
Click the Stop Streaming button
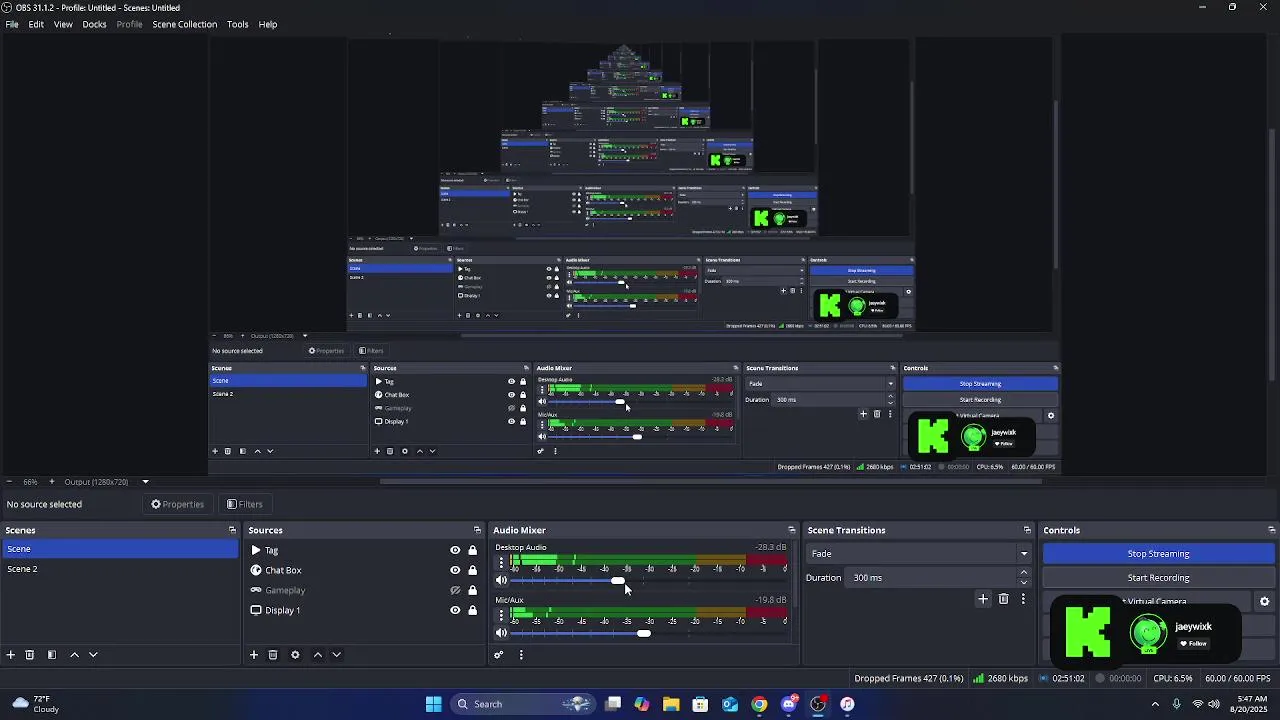pos(1158,554)
